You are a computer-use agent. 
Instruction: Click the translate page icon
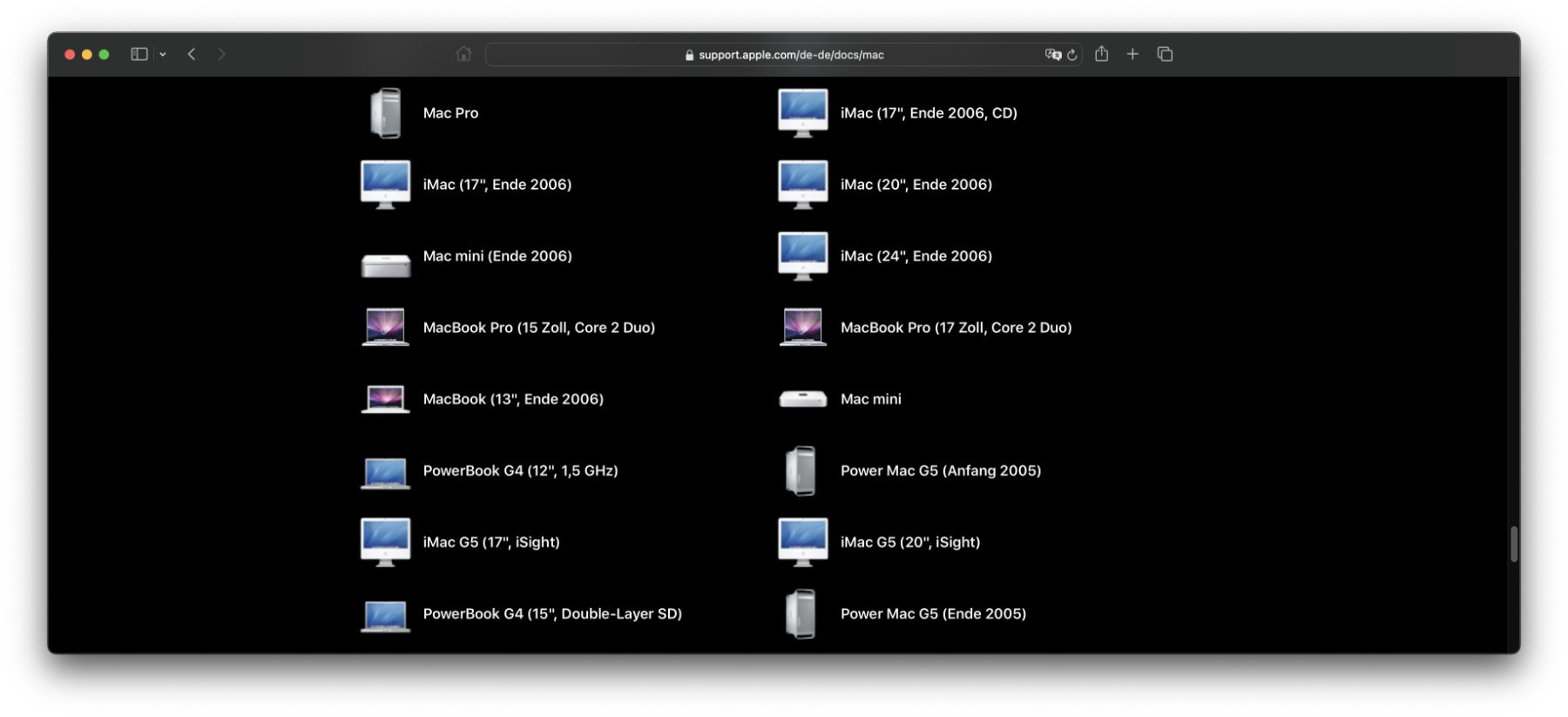tap(1052, 54)
